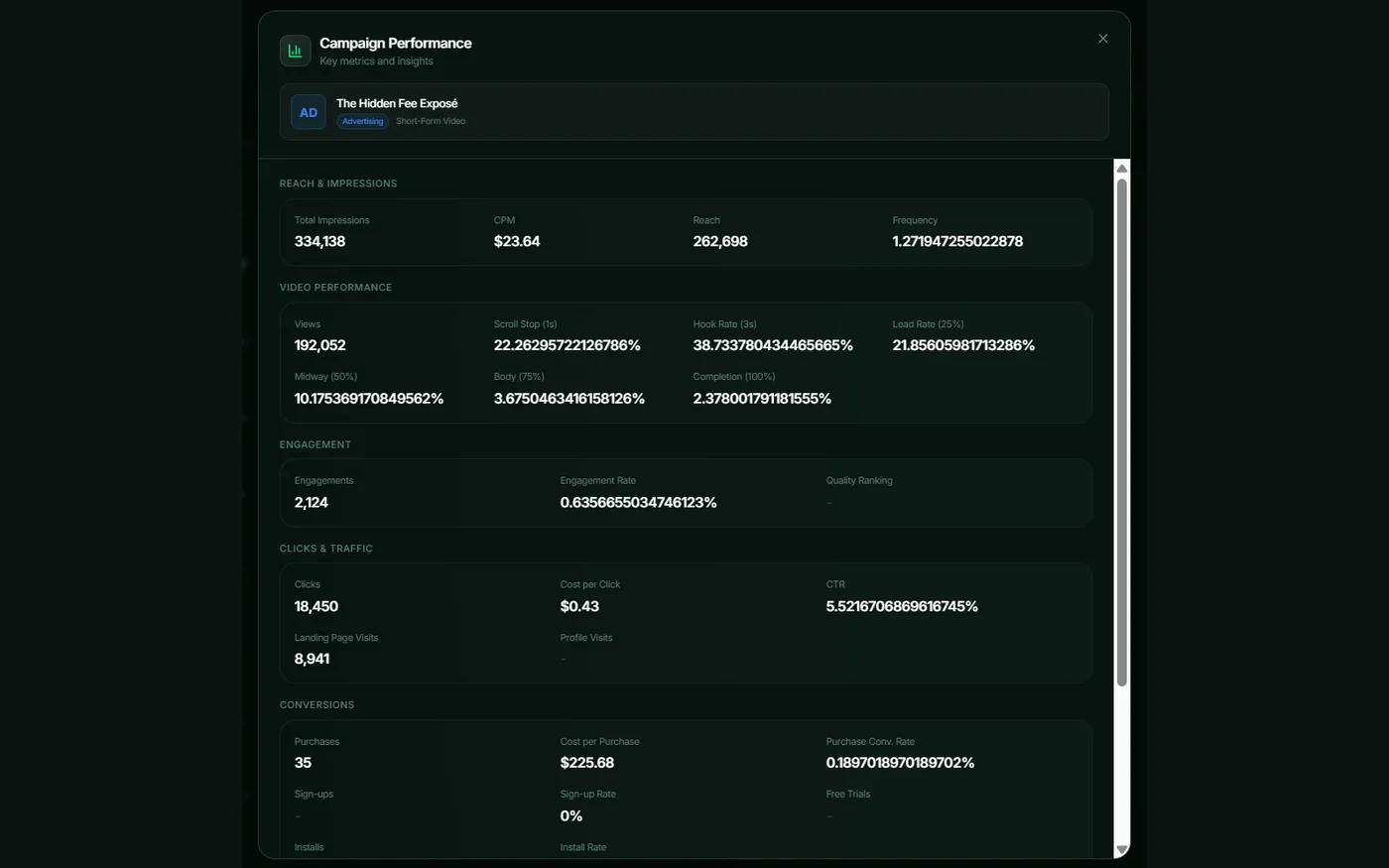Image resolution: width=1389 pixels, height=868 pixels.
Task: Click the Quality Ranking label
Action: click(x=859, y=480)
